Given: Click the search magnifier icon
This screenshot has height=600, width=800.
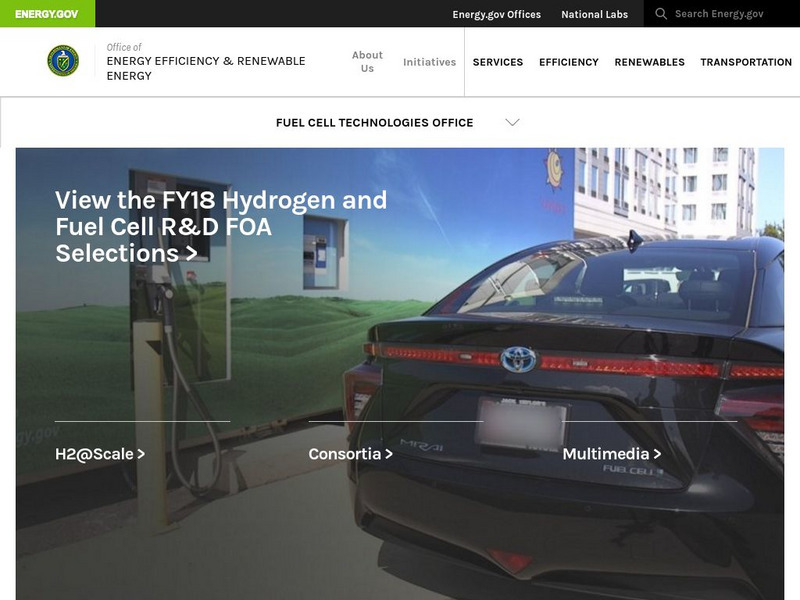Looking at the screenshot, I should click(x=659, y=14).
